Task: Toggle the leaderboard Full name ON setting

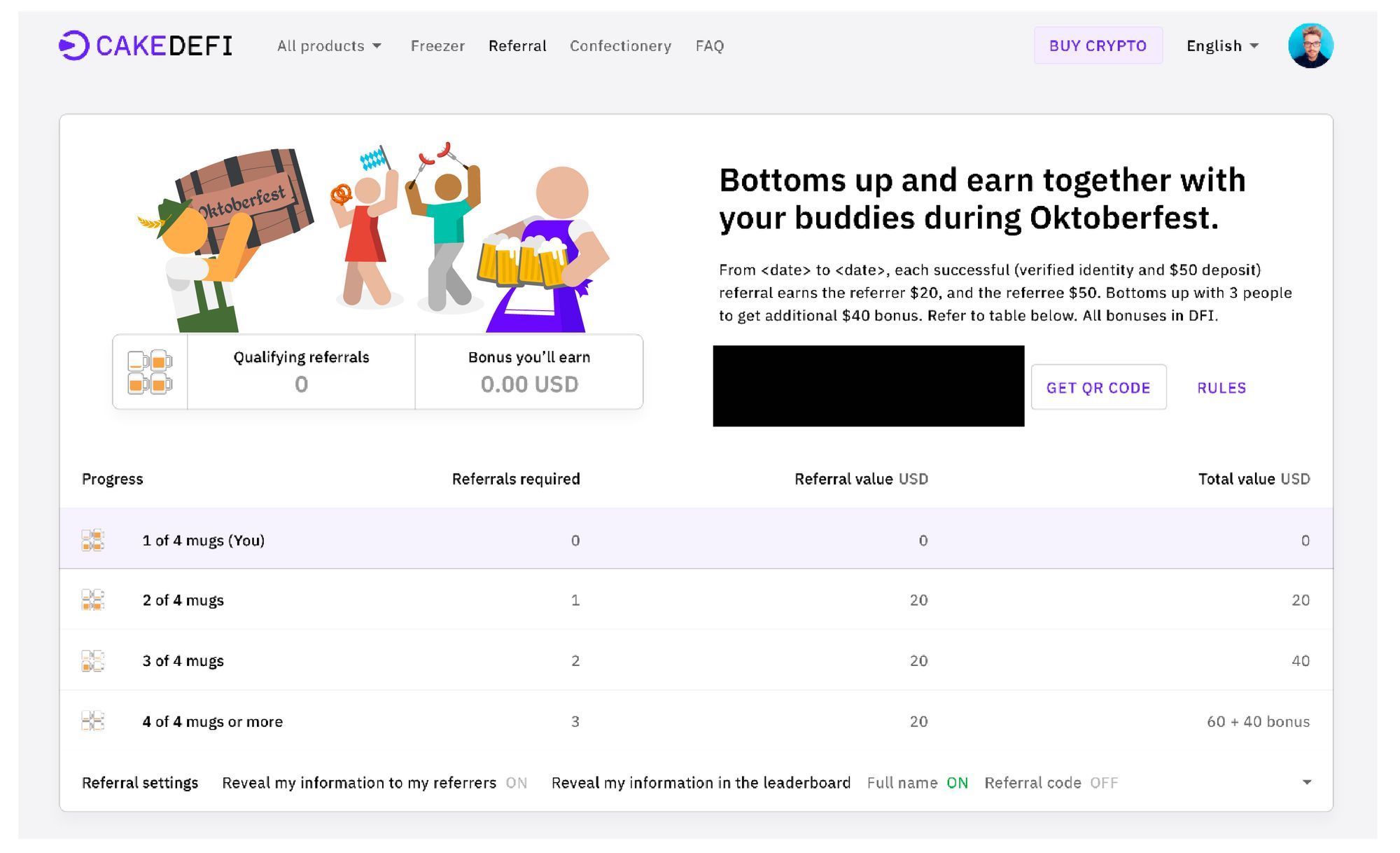Action: point(957,783)
